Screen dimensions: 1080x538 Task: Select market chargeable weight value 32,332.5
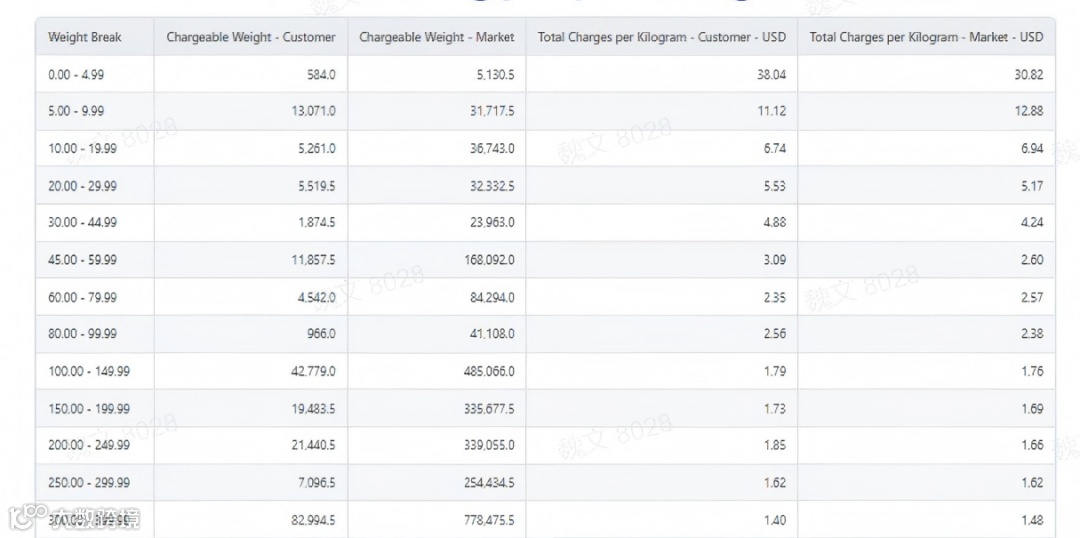490,186
